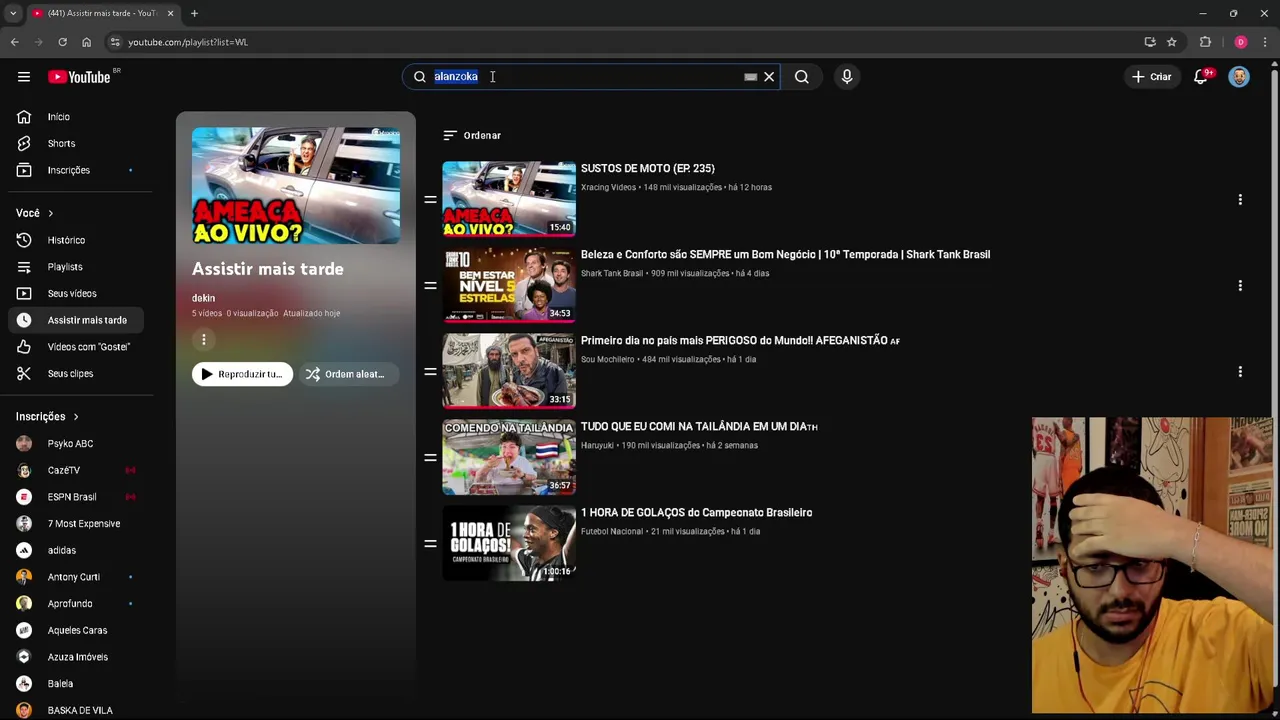The image size is (1280, 720).
Task: Click the drag handle beside SUSTOS DE MOTO
Action: coord(430,199)
